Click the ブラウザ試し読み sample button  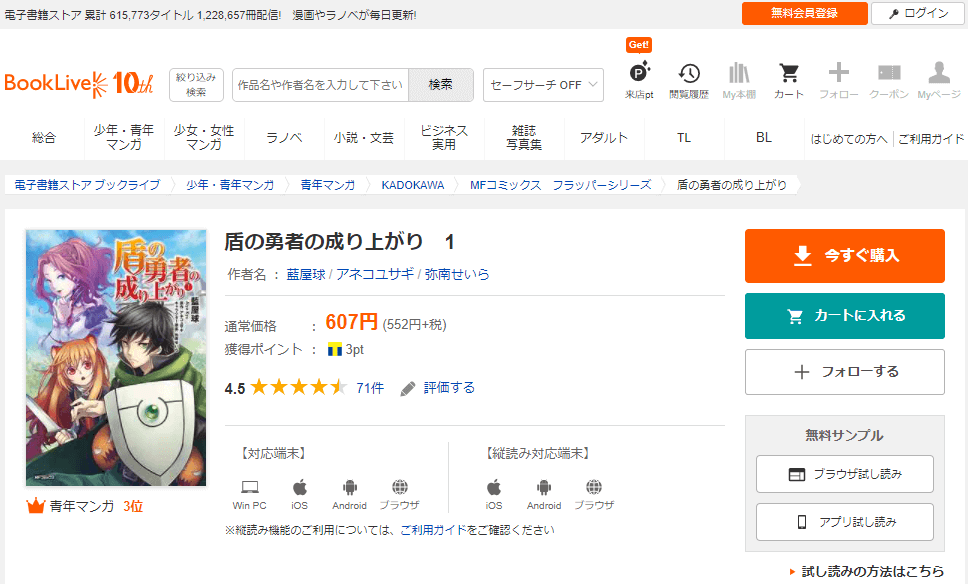click(x=844, y=474)
